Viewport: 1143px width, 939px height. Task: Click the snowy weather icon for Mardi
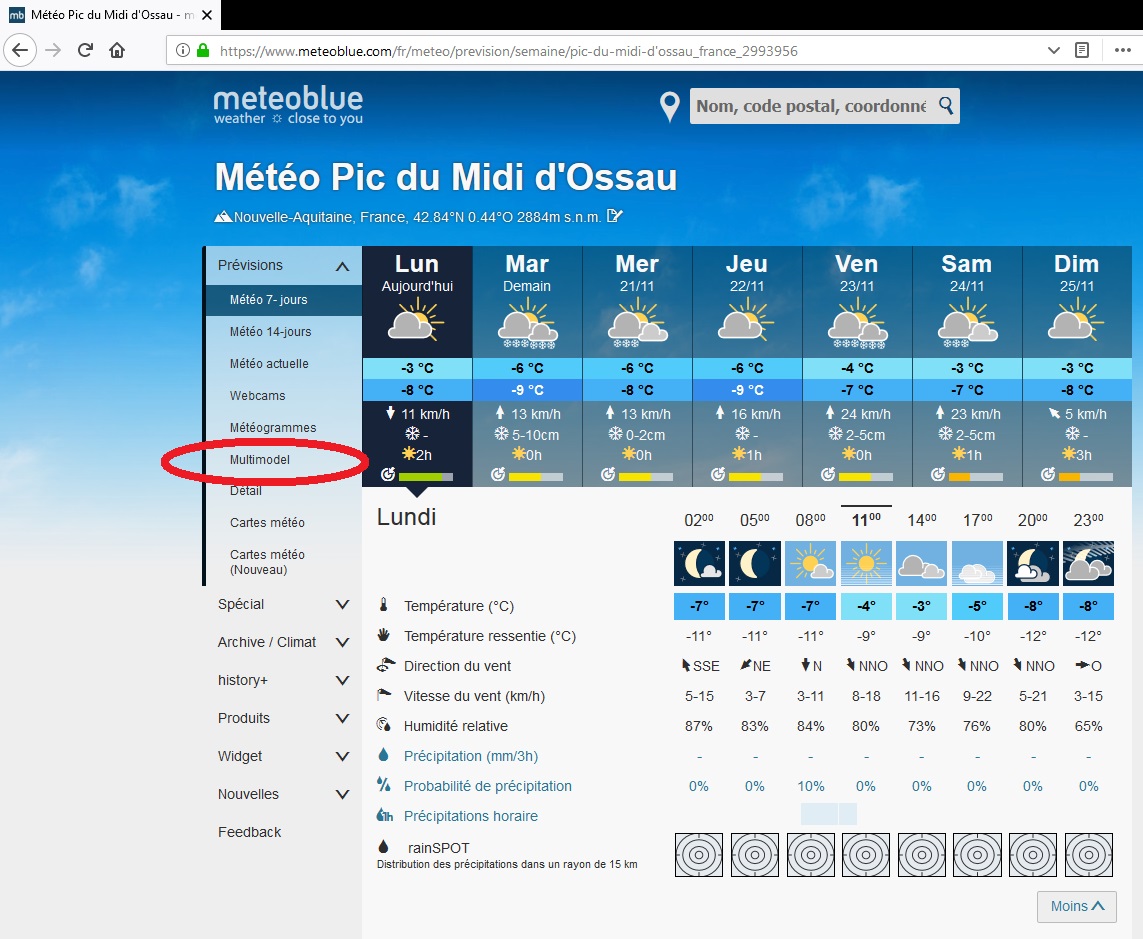click(x=527, y=326)
